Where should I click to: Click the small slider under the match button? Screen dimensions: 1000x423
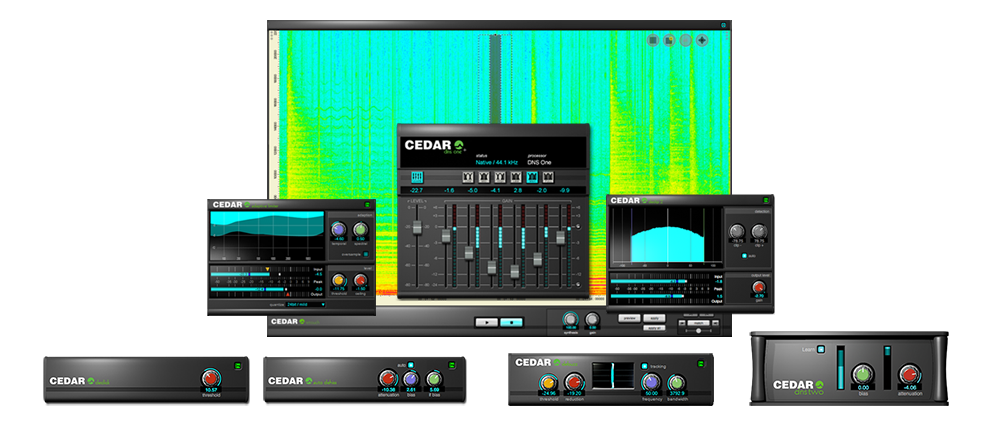(x=698, y=330)
